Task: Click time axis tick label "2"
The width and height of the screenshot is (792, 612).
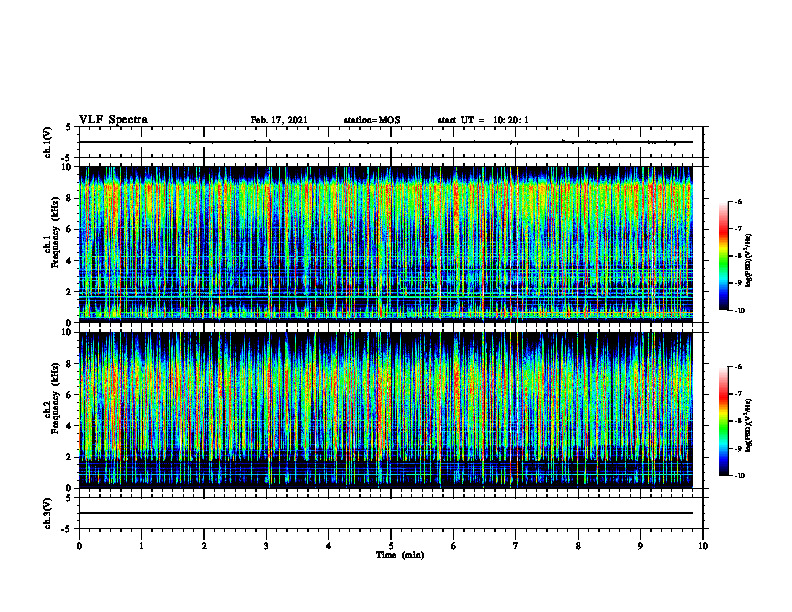Action: point(204,546)
